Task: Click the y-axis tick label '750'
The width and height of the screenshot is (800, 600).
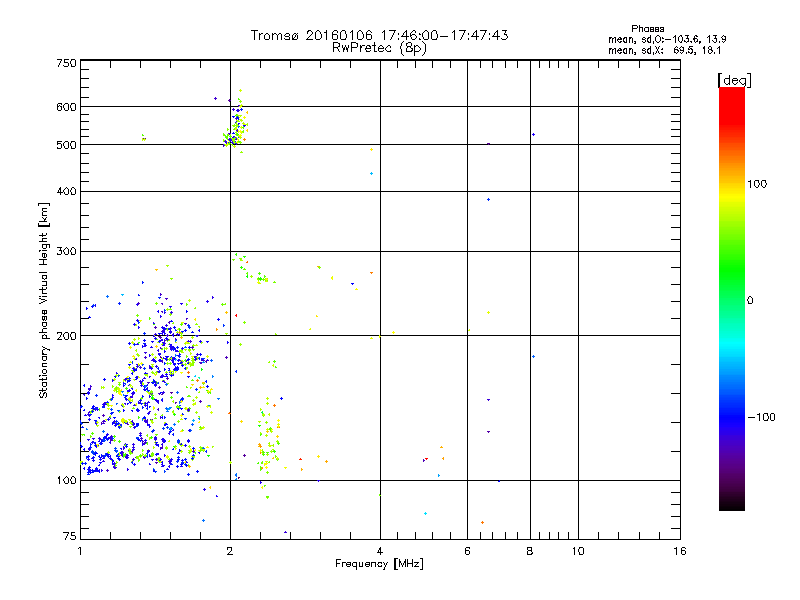Action: tap(66, 63)
